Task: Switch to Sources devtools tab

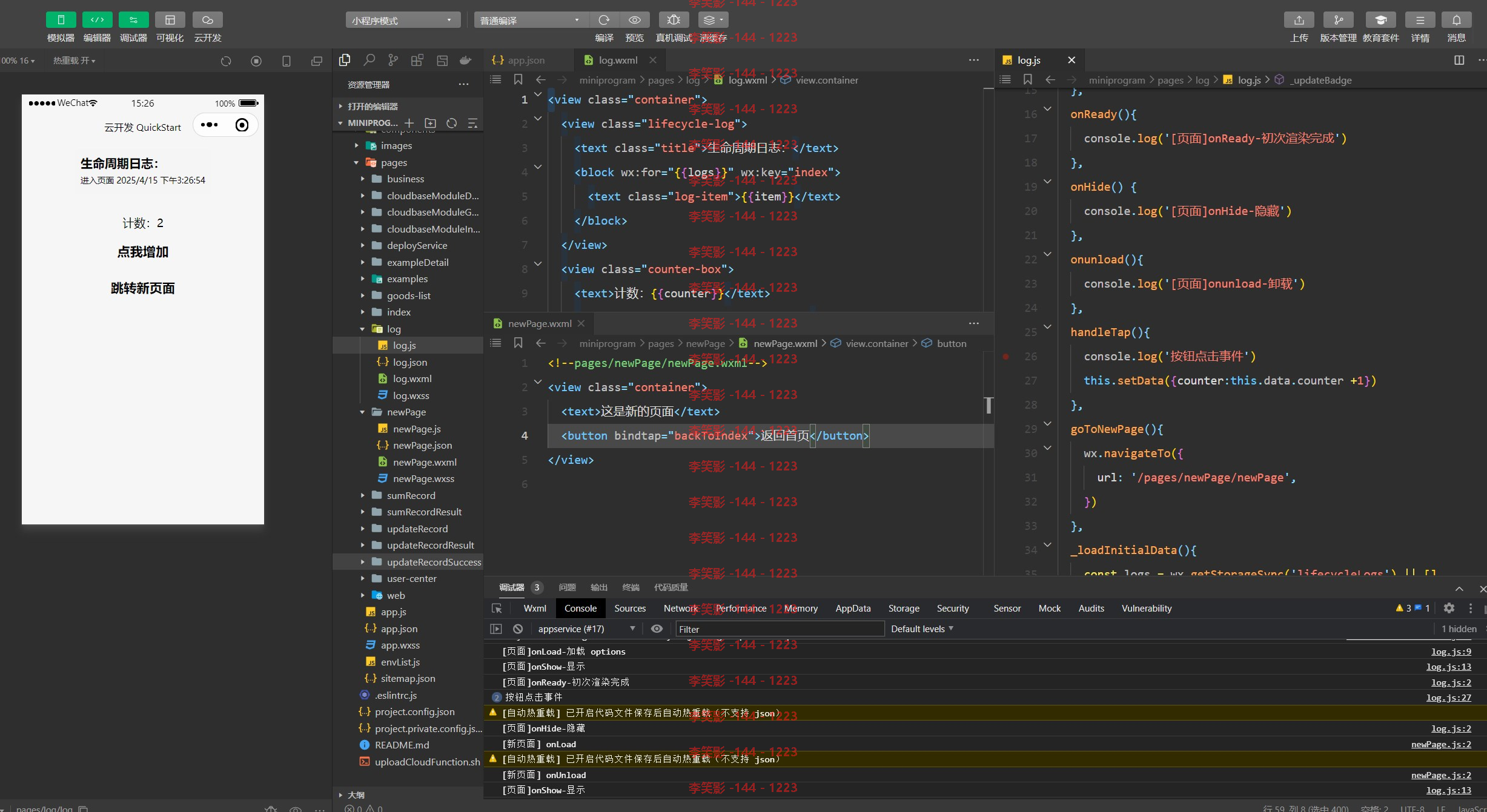Action: pos(630,609)
